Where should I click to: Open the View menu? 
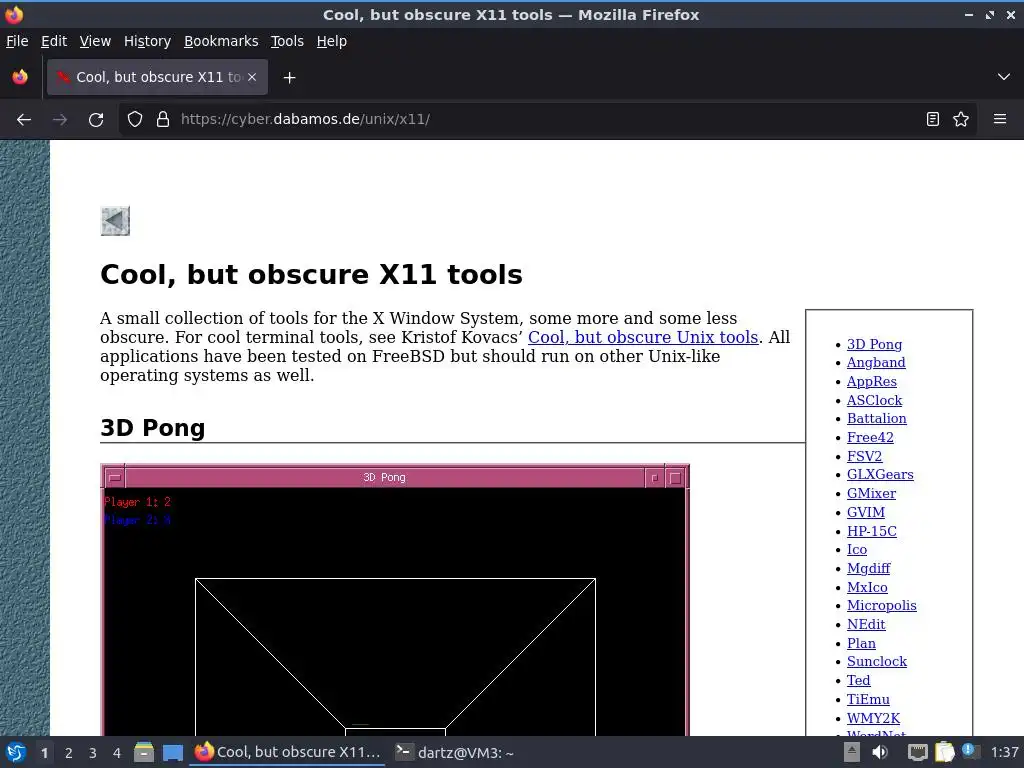click(95, 41)
